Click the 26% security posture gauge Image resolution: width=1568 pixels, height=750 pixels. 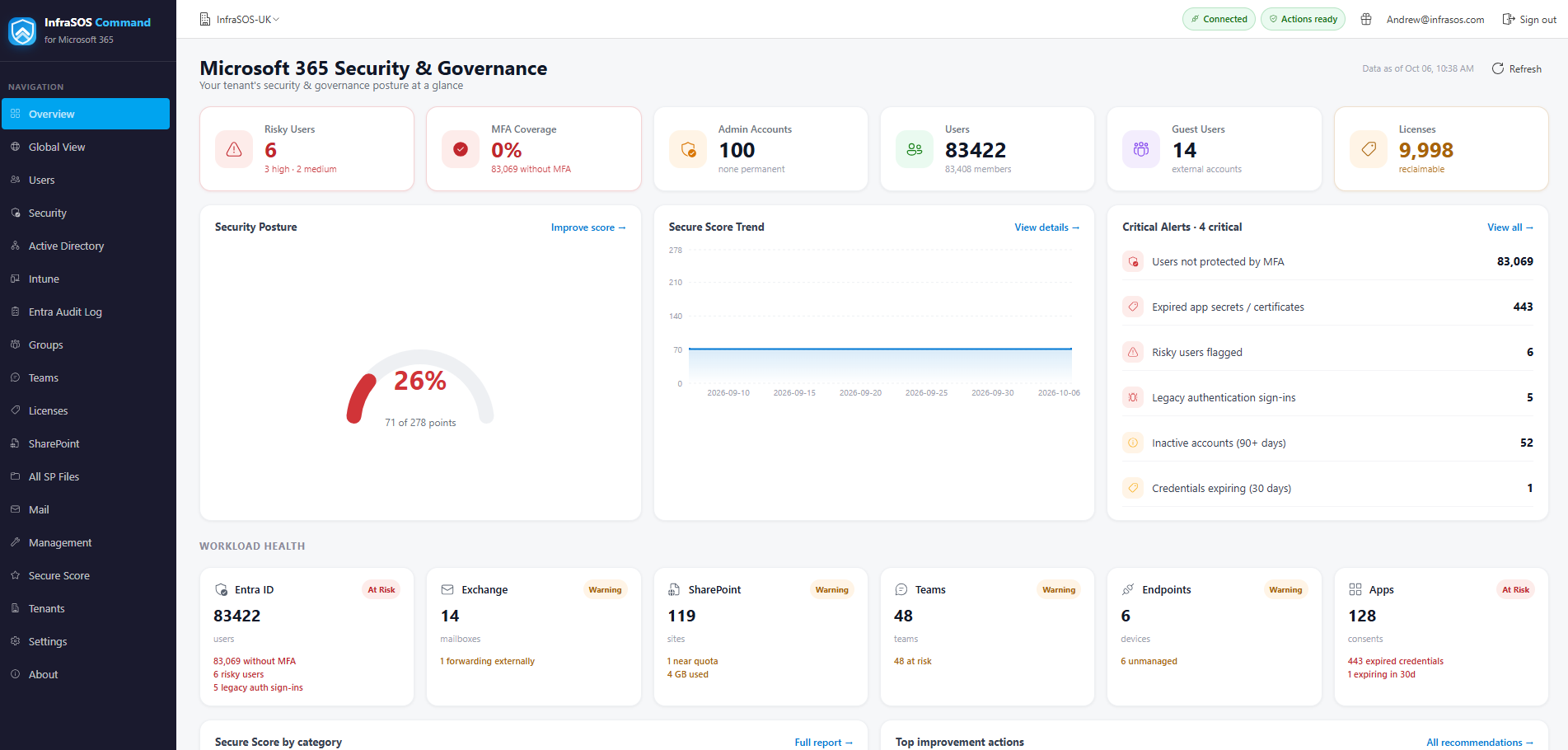pos(420,387)
